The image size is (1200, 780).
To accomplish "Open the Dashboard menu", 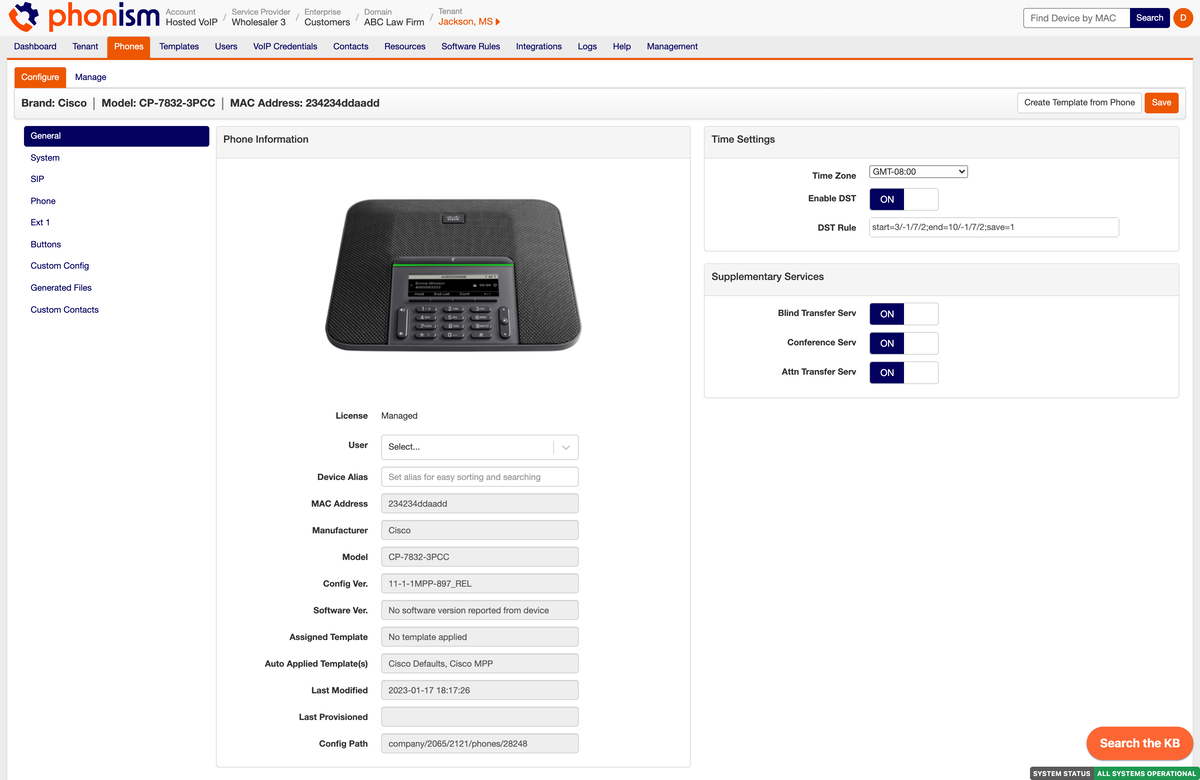I will click(35, 46).
